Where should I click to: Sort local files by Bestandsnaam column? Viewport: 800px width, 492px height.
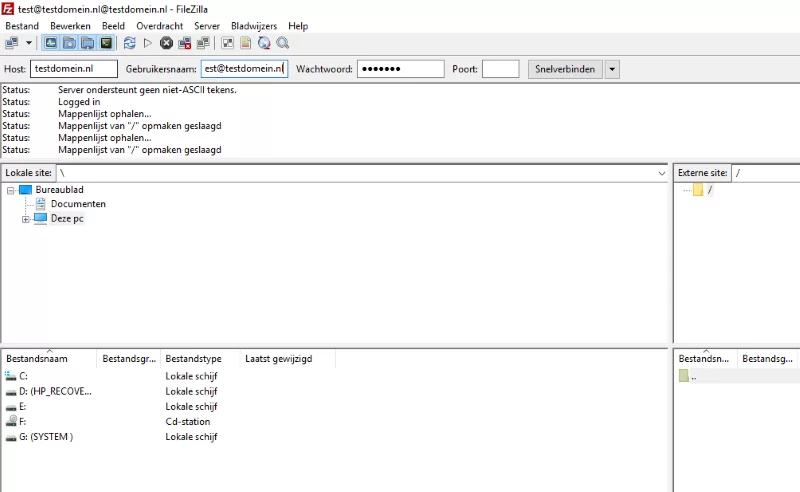tap(49, 359)
